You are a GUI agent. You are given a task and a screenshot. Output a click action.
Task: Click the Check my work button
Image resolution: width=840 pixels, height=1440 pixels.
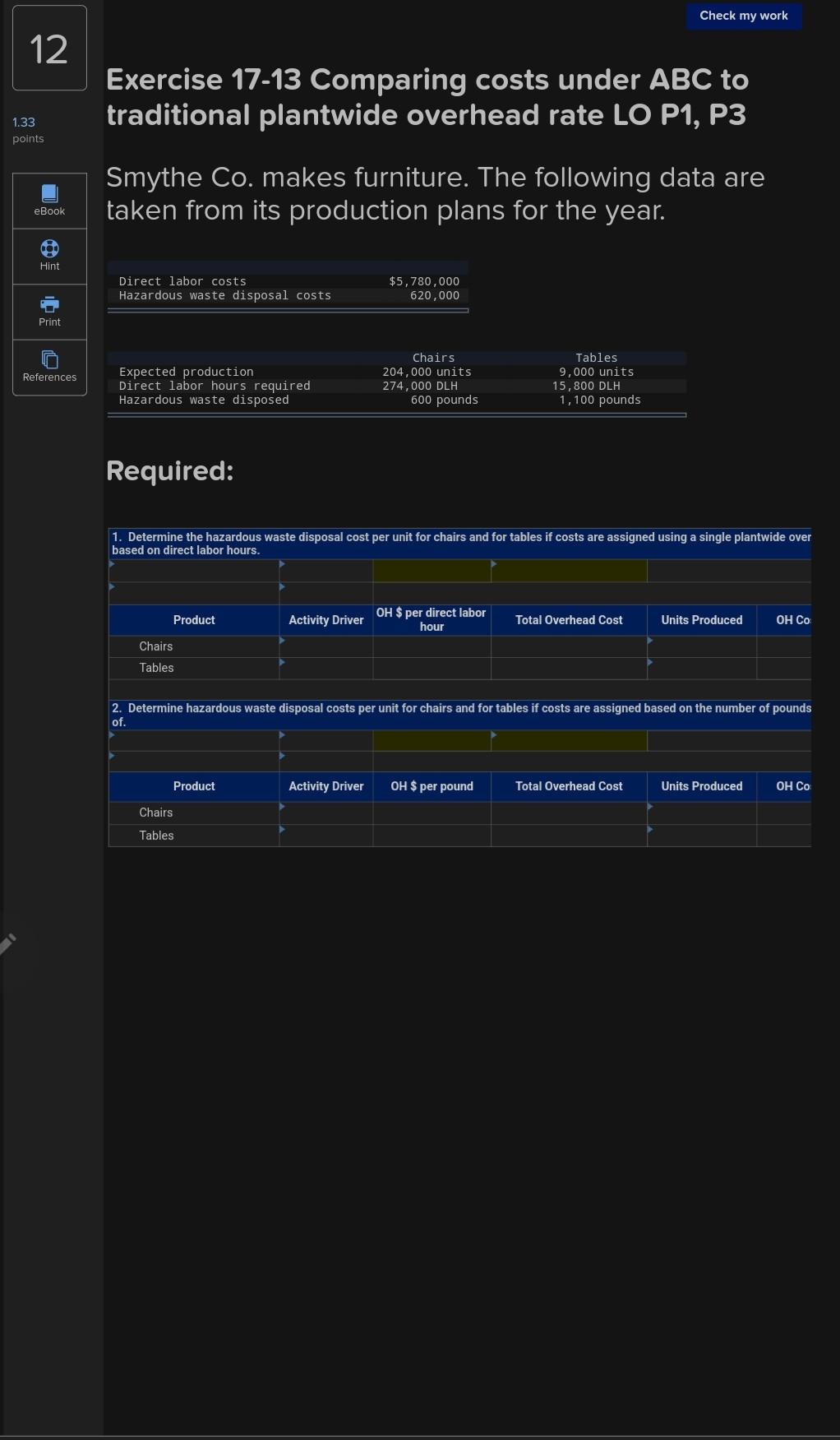point(744,16)
